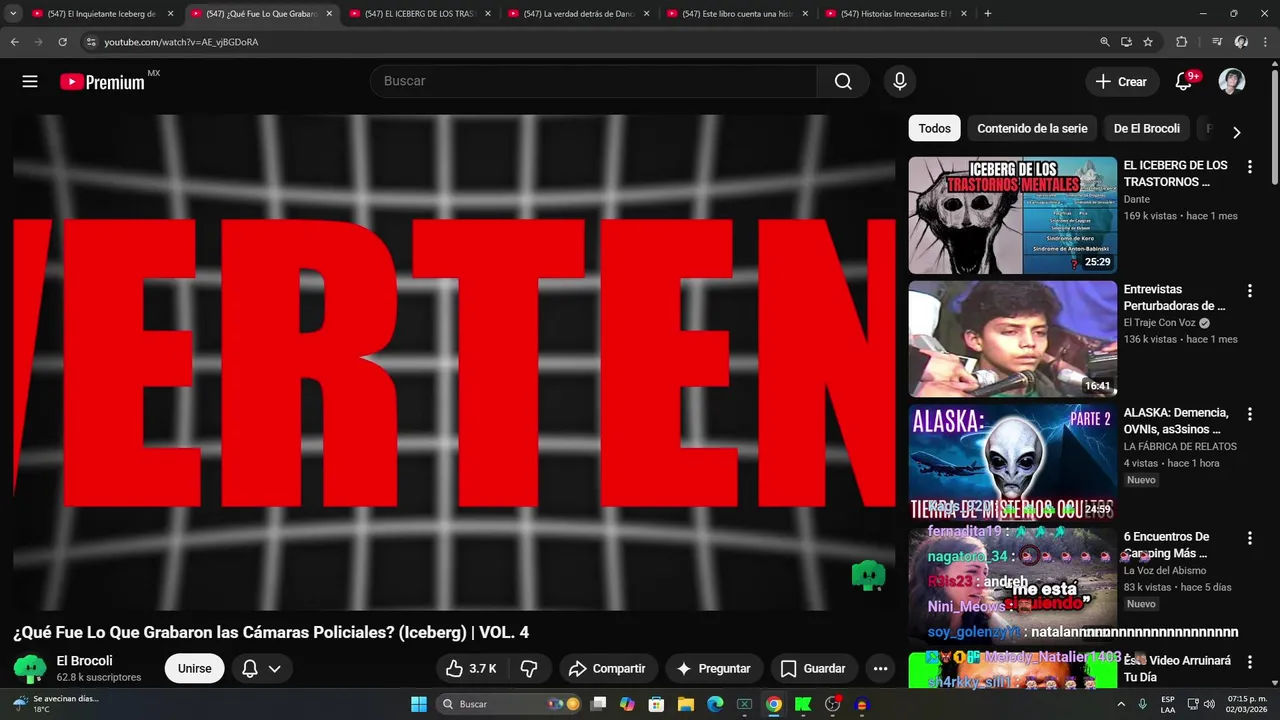Open the Chrome tab search dropdown

[13, 14]
